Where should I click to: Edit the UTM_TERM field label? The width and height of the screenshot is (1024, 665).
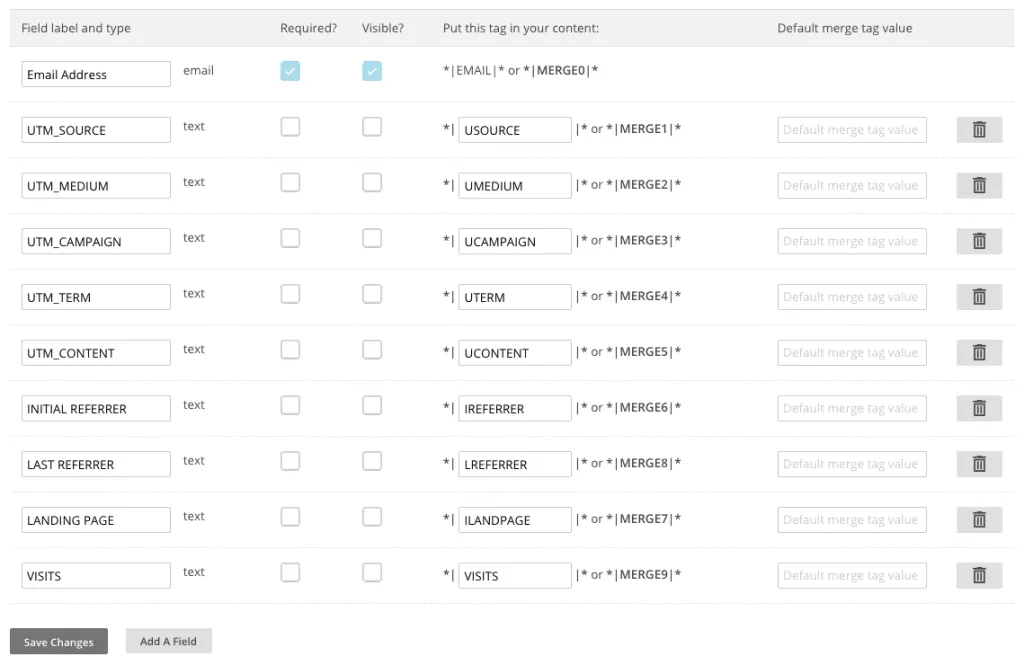tap(95, 296)
